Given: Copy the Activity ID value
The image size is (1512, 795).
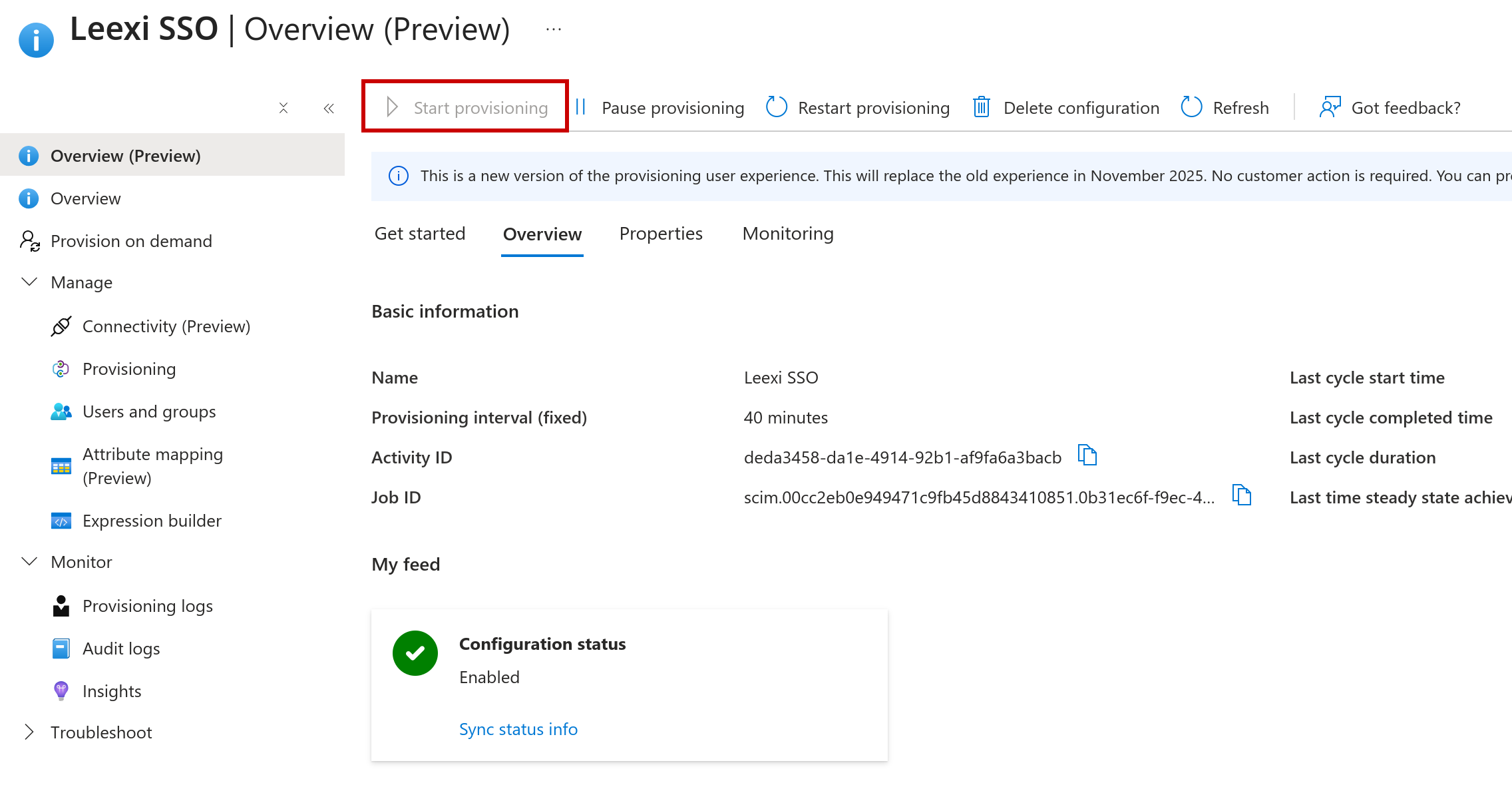Looking at the screenshot, I should [x=1087, y=456].
